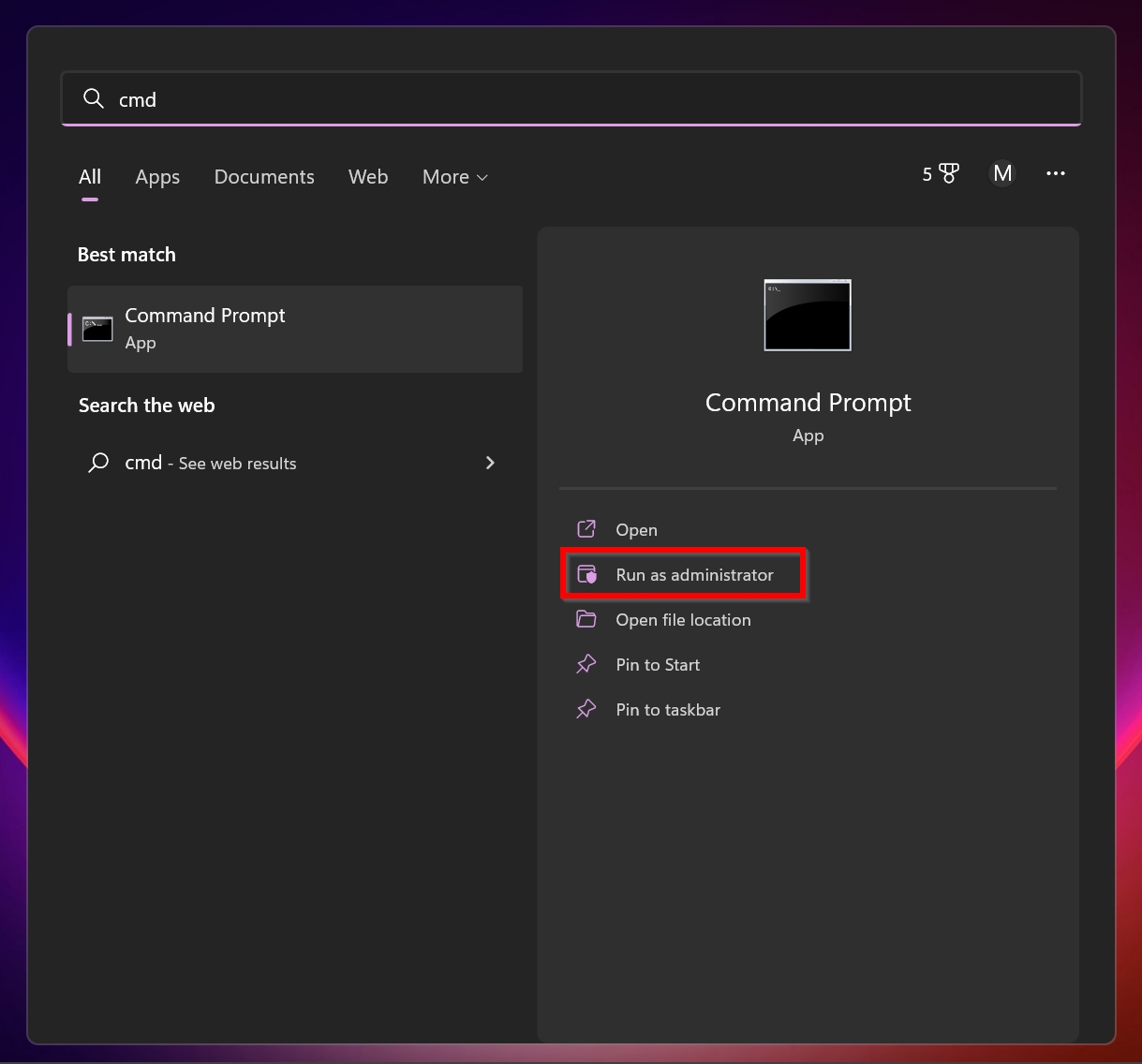This screenshot has width=1142, height=1064.
Task: Click the Open action icon
Action: coord(586,529)
